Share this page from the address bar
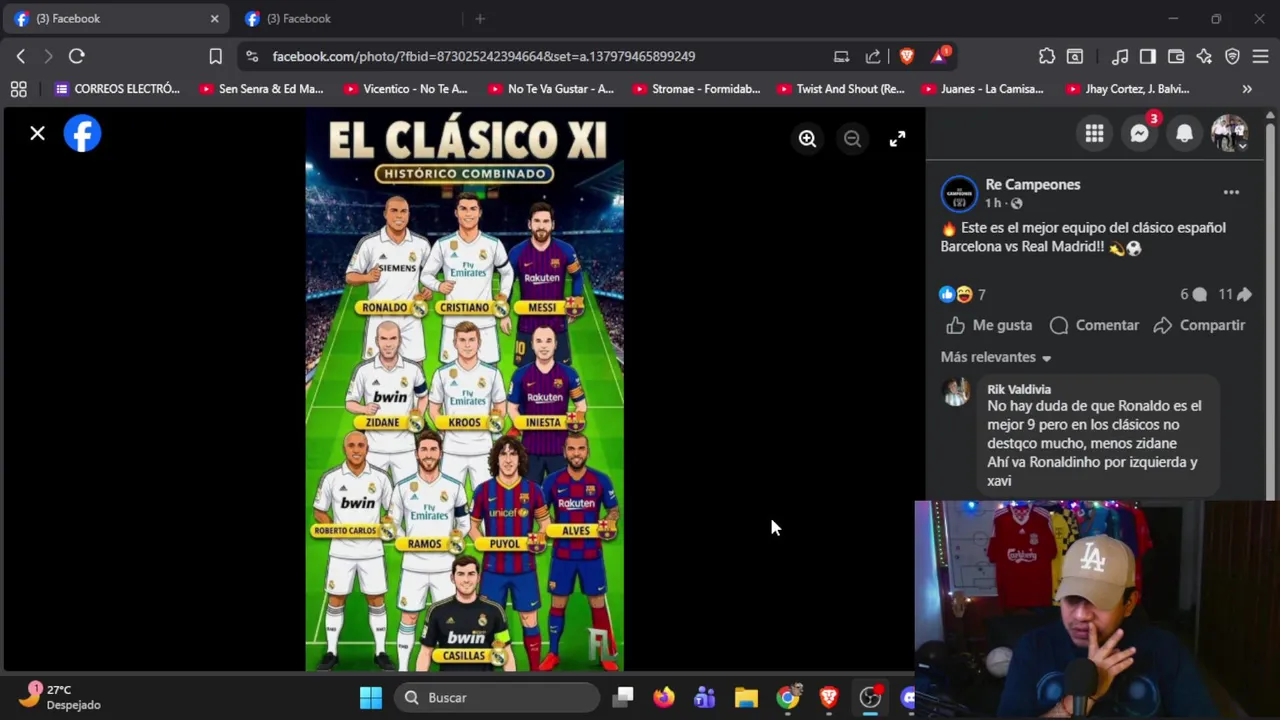 coord(873,56)
